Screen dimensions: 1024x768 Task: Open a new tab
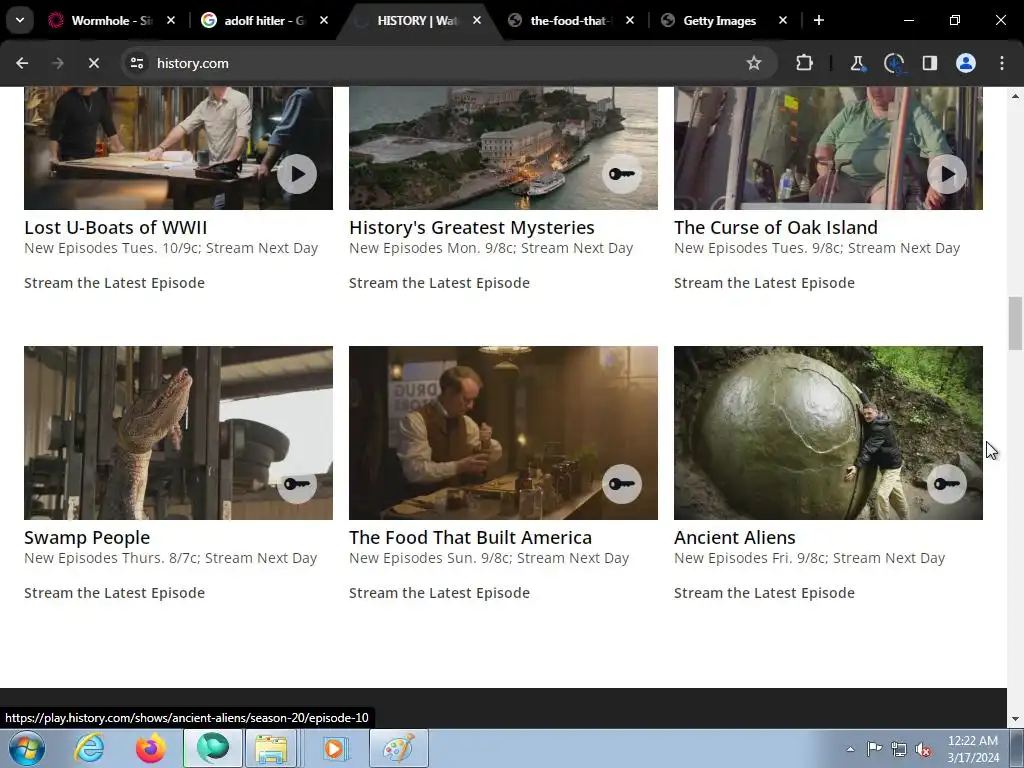[819, 20]
